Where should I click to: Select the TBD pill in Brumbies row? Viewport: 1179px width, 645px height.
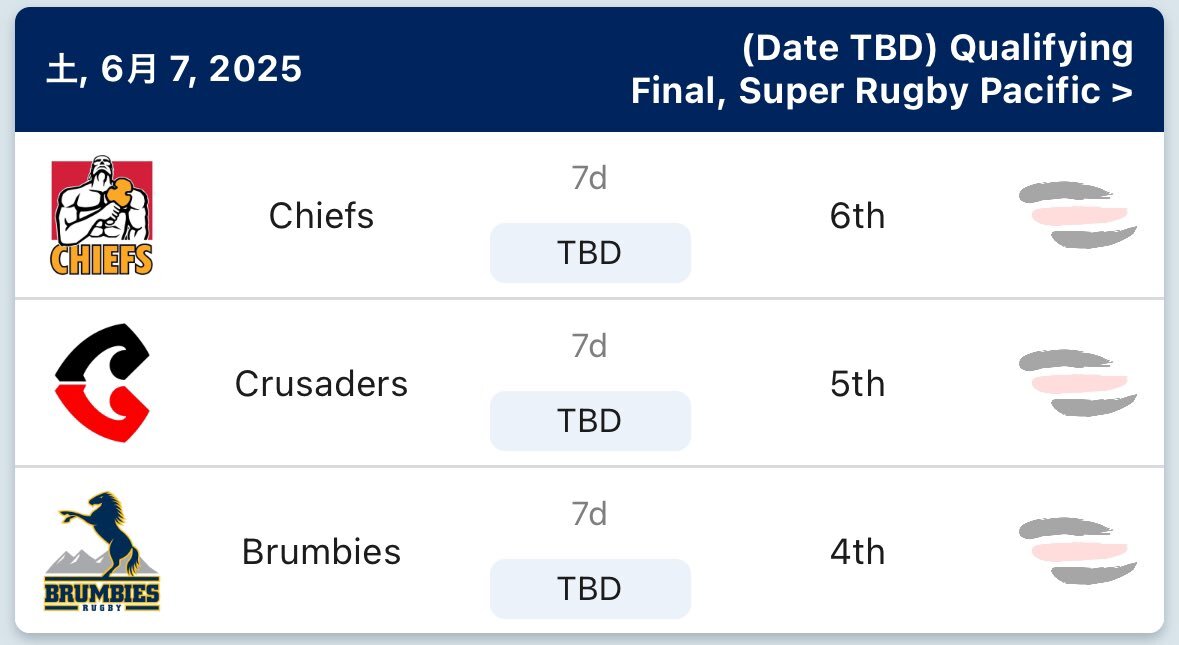(590, 589)
